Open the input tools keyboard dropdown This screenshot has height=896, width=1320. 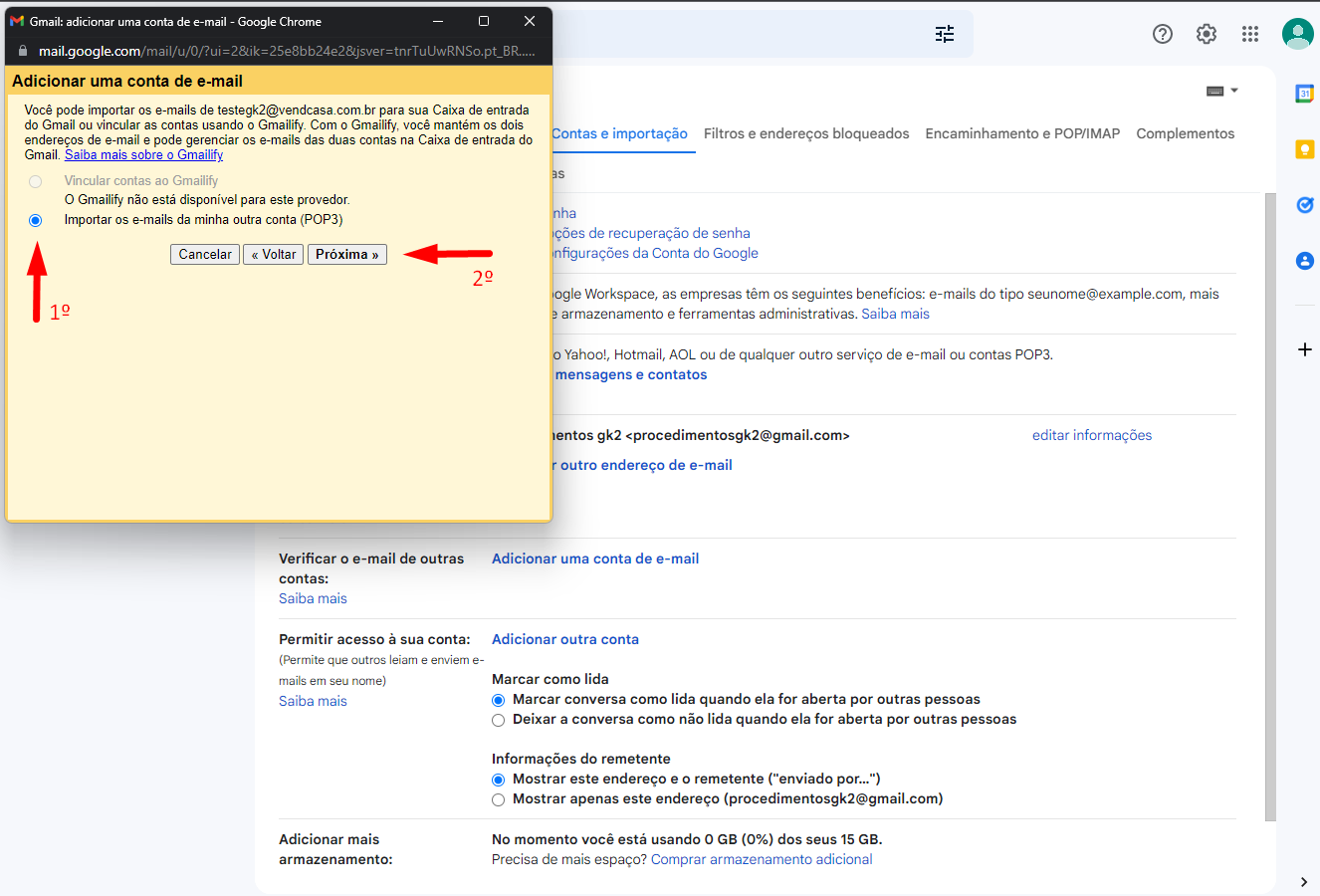1221,91
